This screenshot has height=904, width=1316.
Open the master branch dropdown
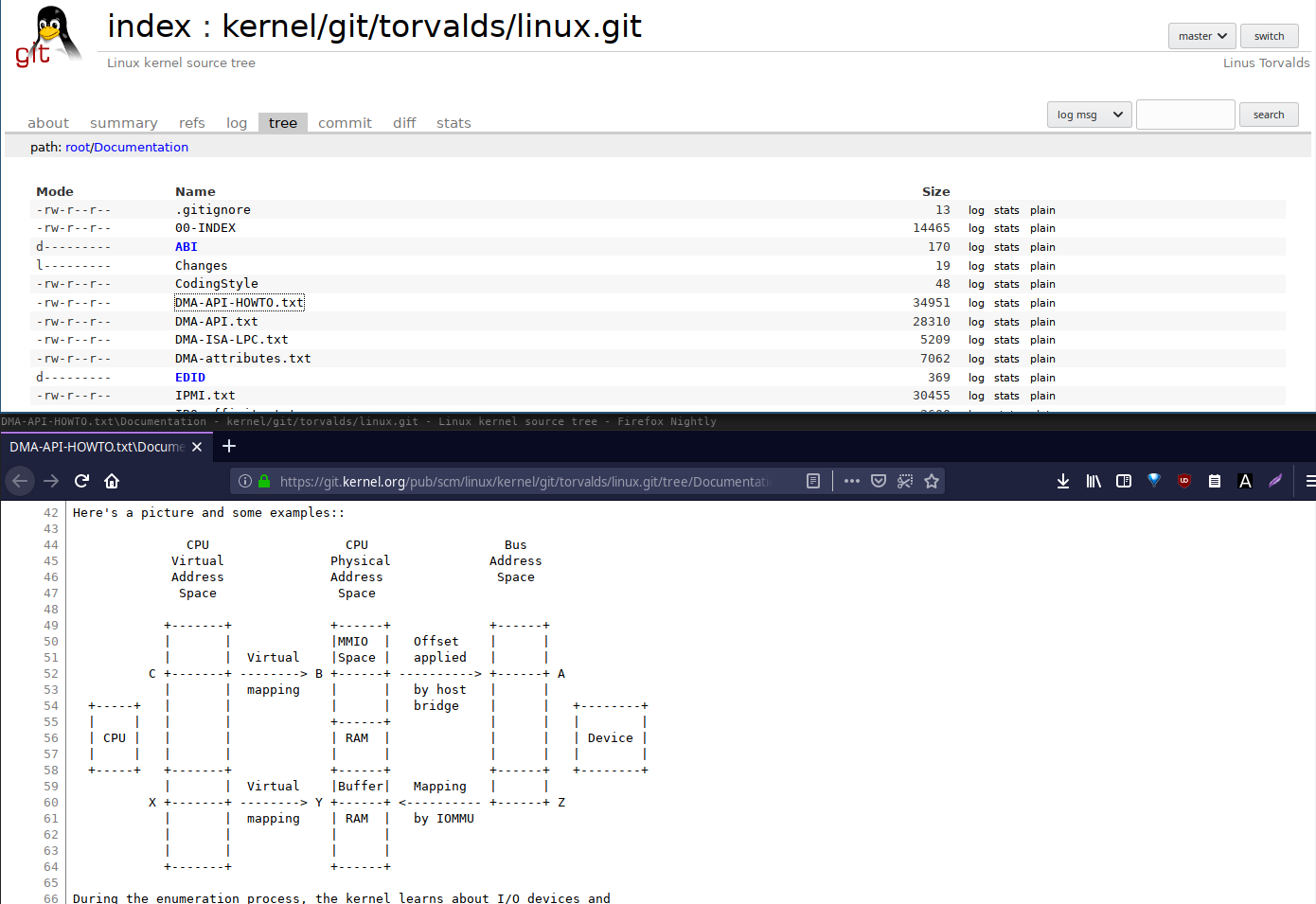(1202, 36)
